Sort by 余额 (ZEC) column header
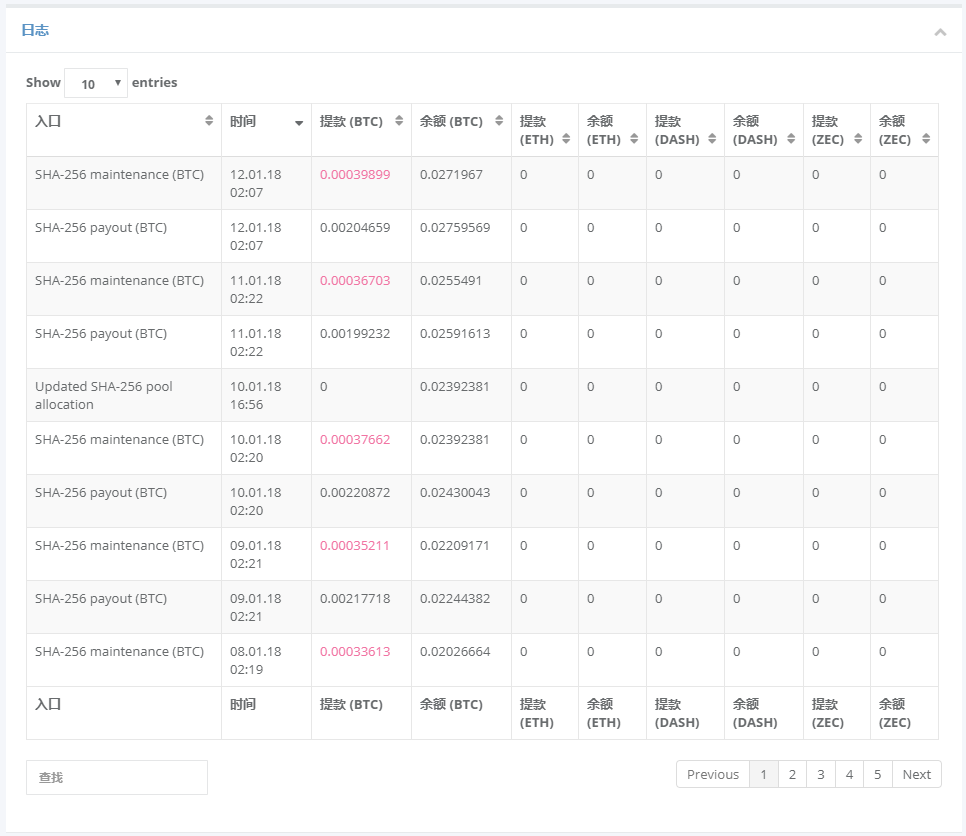The image size is (966, 836). [904, 130]
